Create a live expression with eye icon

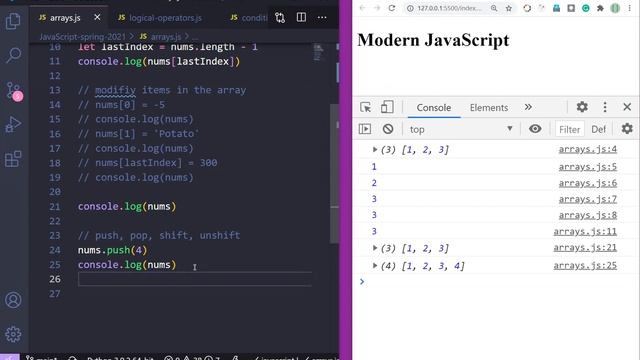click(x=535, y=129)
